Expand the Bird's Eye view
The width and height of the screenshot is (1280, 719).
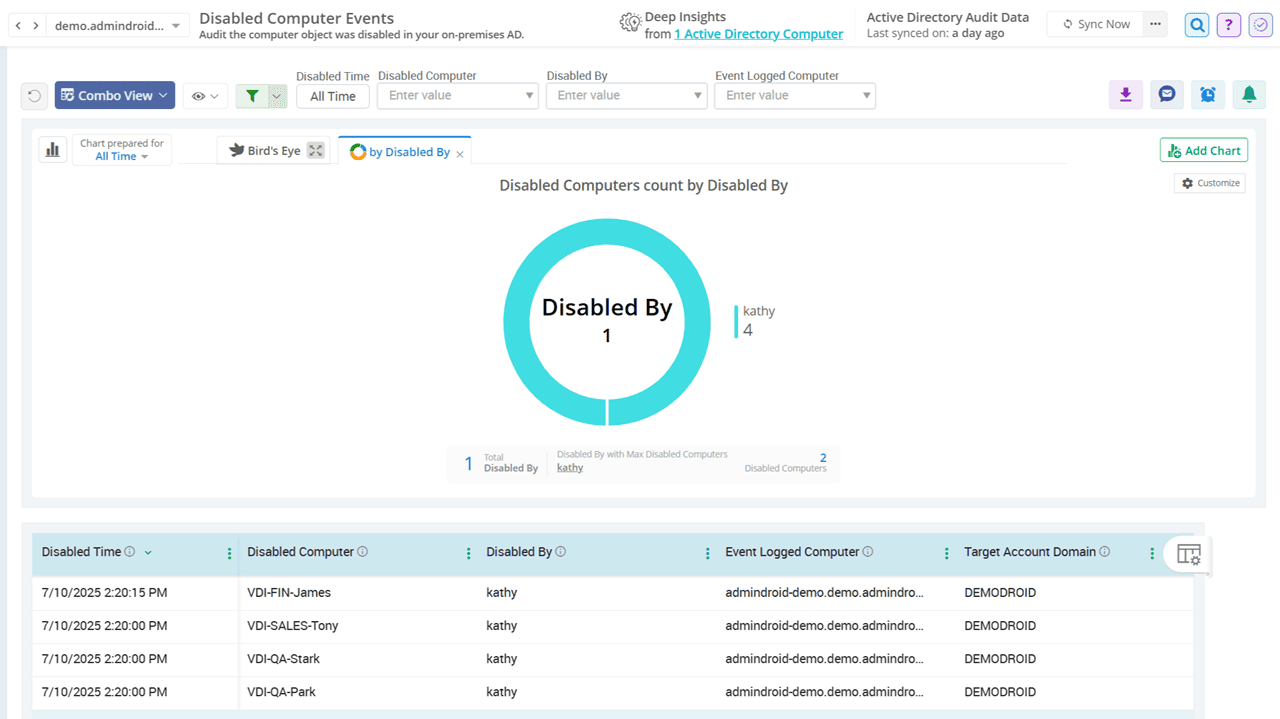(316, 151)
